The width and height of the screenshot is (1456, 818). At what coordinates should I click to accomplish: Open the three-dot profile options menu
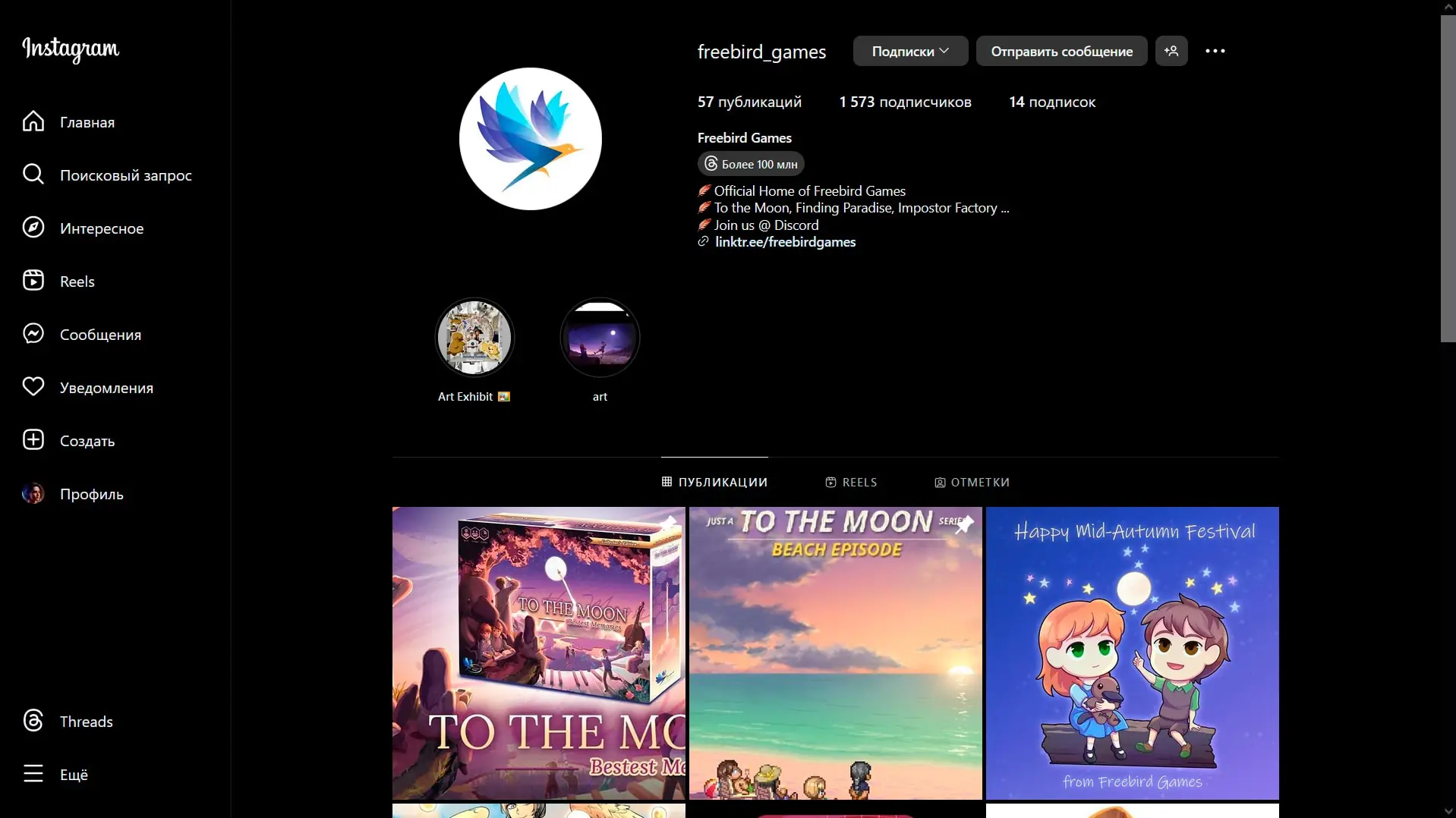pos(1215,51)
